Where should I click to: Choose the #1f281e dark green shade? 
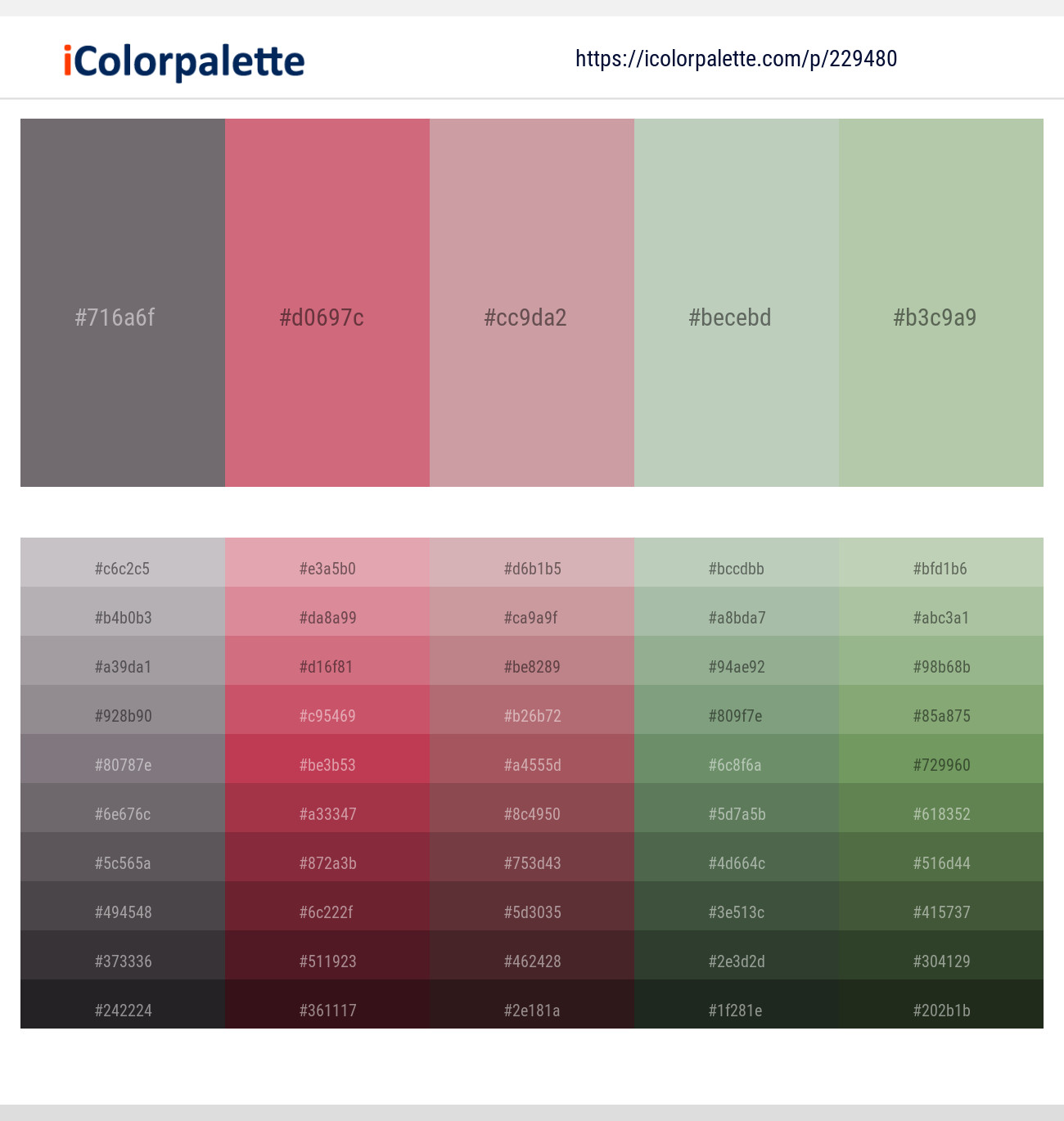[x=737, y=1004]
